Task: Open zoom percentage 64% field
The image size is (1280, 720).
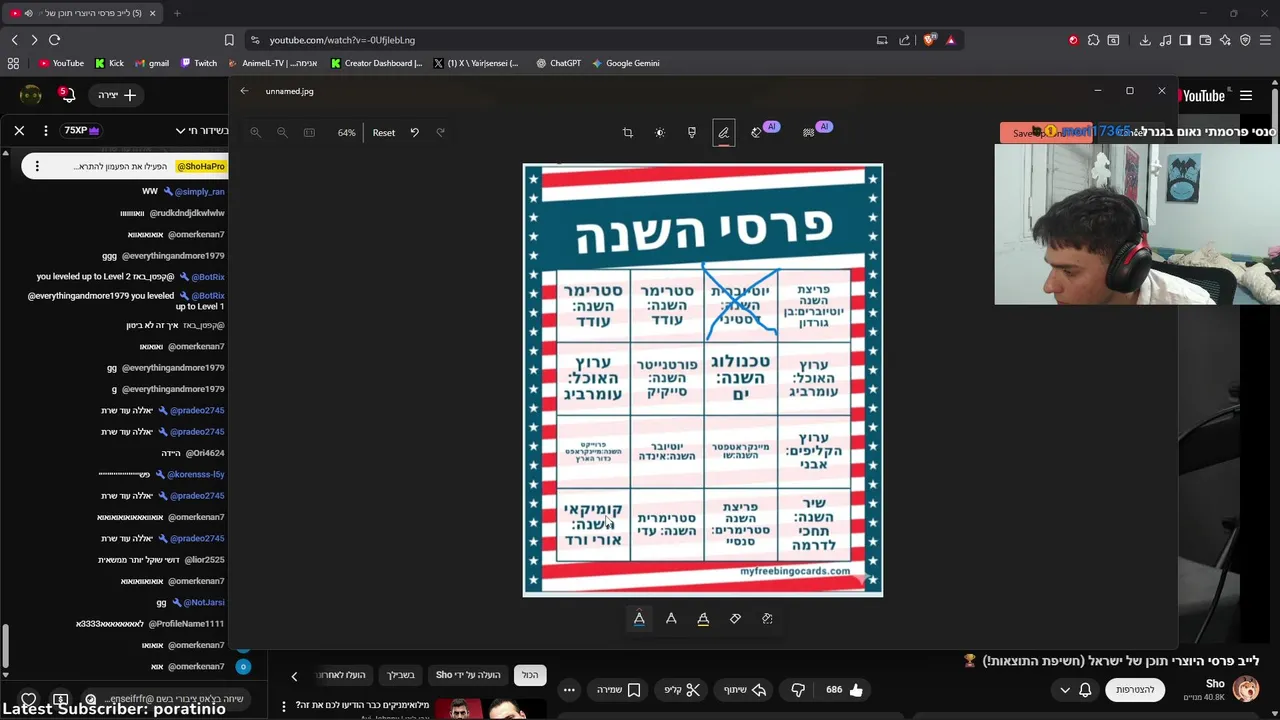Action: [x=346, y=132]
